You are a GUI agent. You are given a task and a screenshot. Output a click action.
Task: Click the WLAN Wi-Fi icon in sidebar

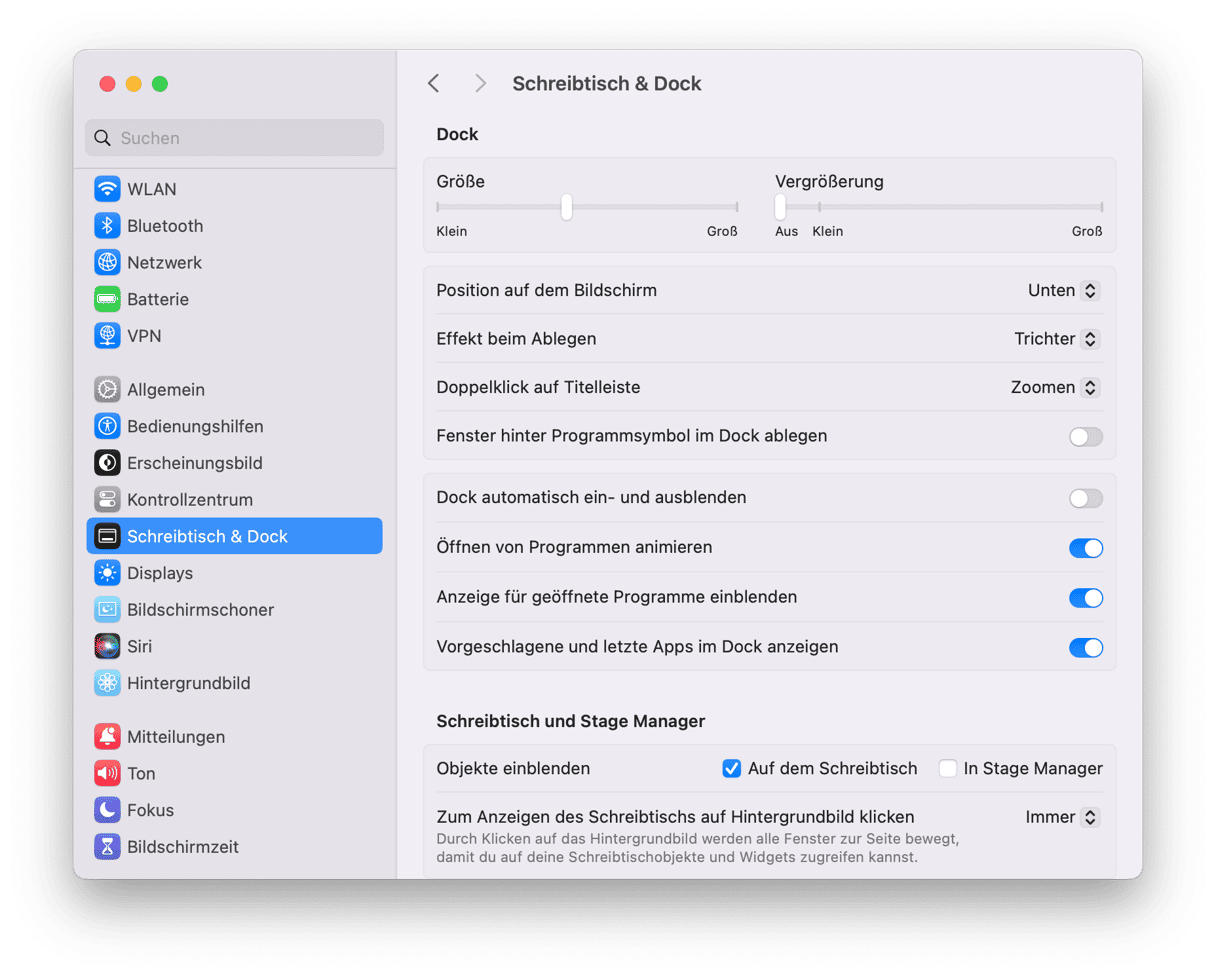click(x=107, y=189)
